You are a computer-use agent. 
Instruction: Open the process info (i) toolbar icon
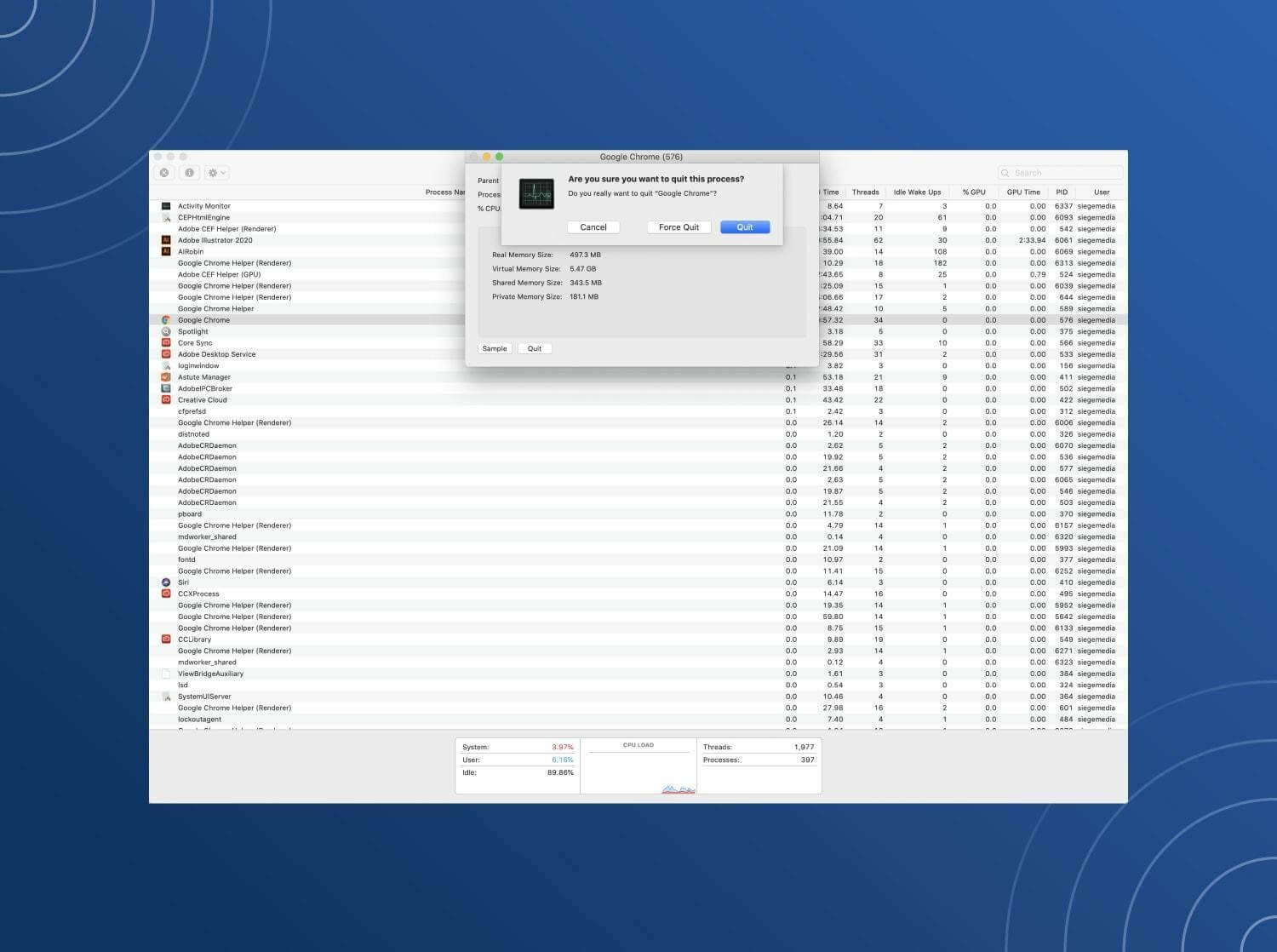tap(189, 173)
